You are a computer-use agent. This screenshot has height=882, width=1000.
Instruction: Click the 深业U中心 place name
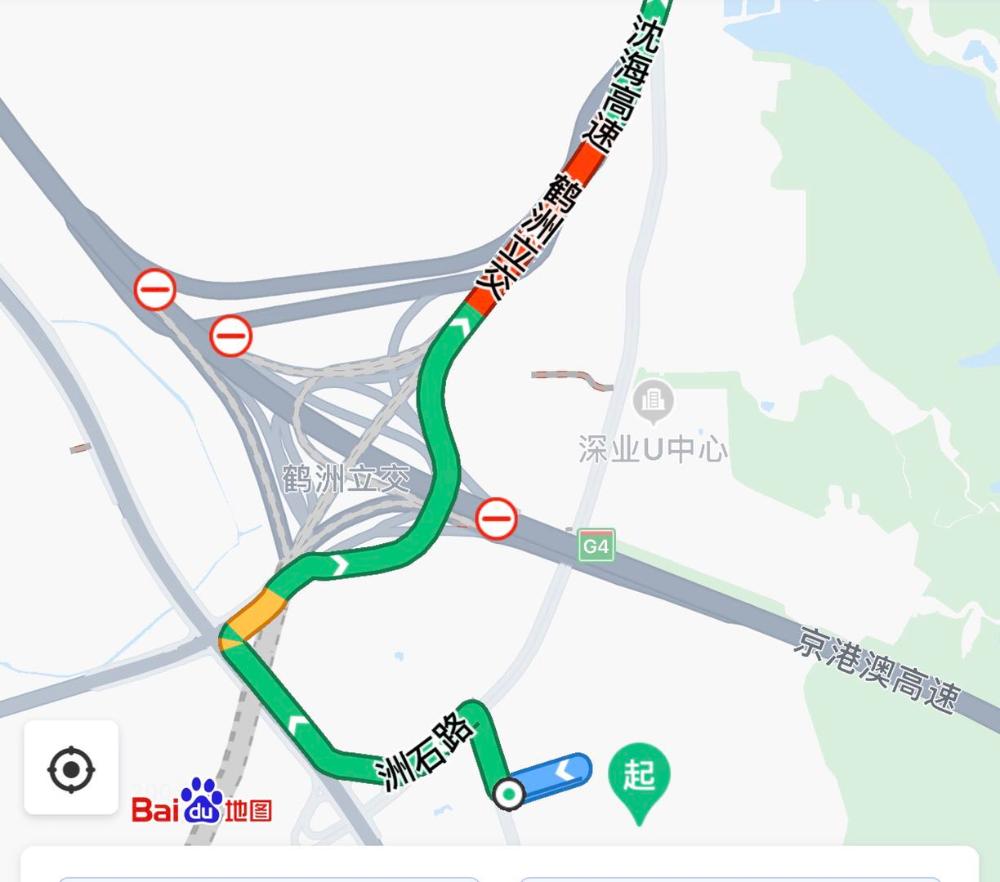click(x=653, y=449)
